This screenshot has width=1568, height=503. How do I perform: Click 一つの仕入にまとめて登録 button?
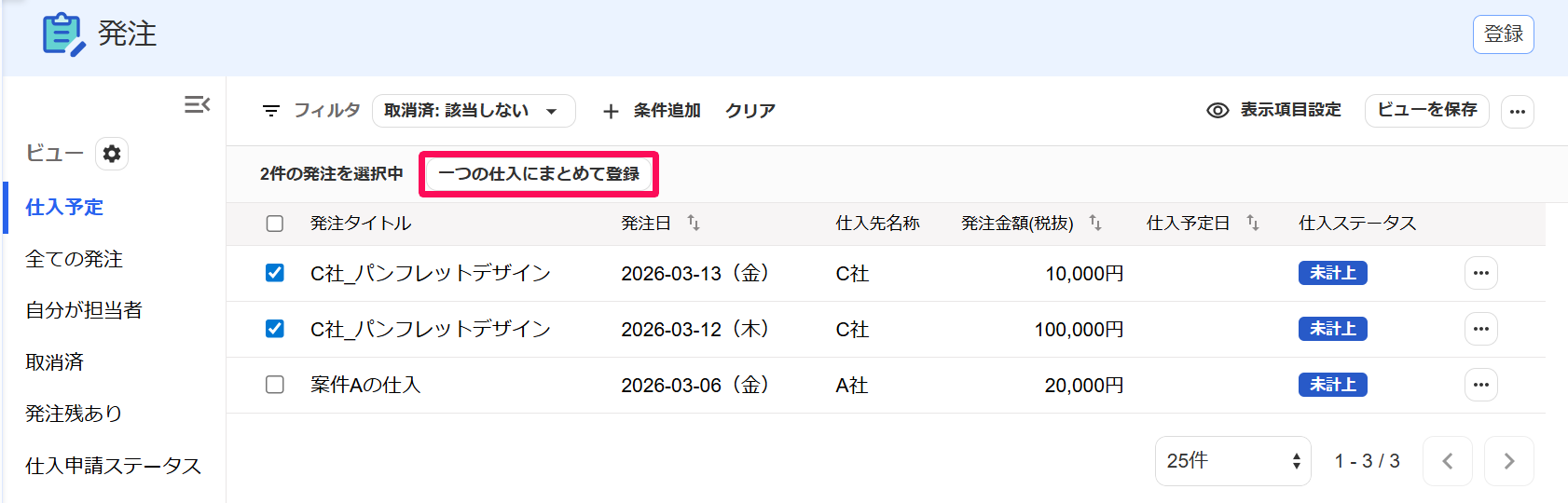[x=539, y=174]
